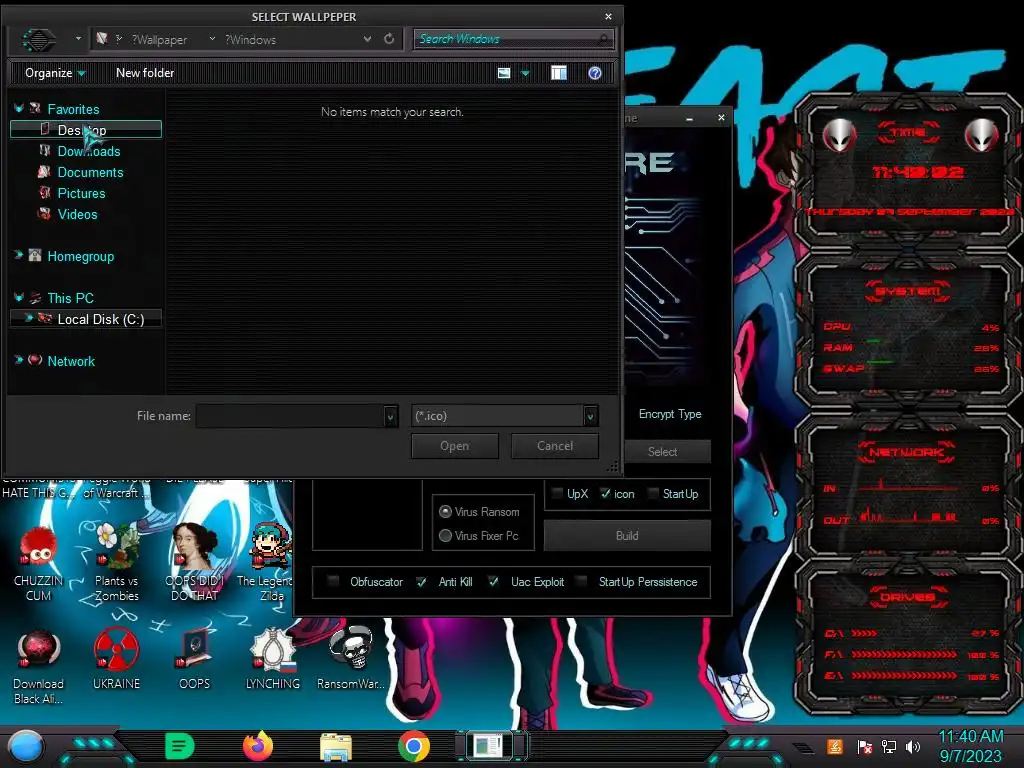Image resolution: width=1024 pixels, height=768 pixels.
Task: Launch Google Chrome from the taskbar
Action: [x=414, y=746]
